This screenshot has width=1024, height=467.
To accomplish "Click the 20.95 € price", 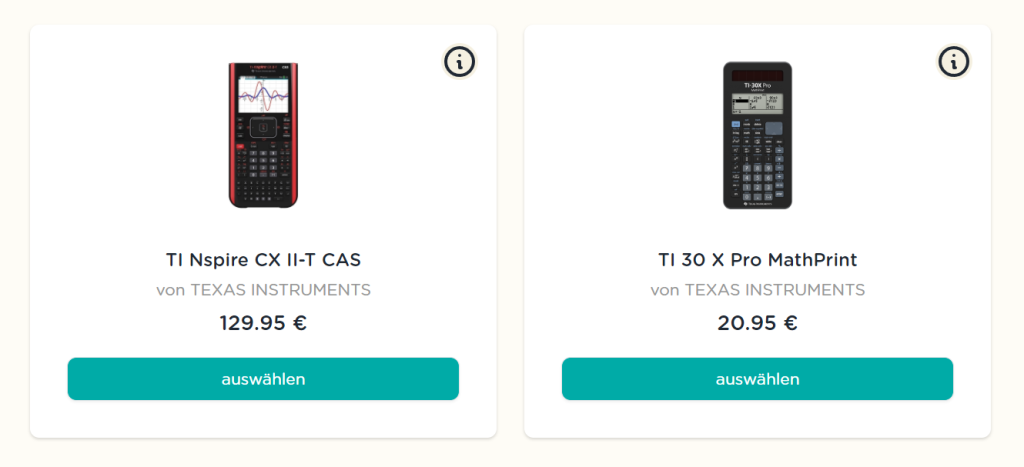I will pos(758,323).
